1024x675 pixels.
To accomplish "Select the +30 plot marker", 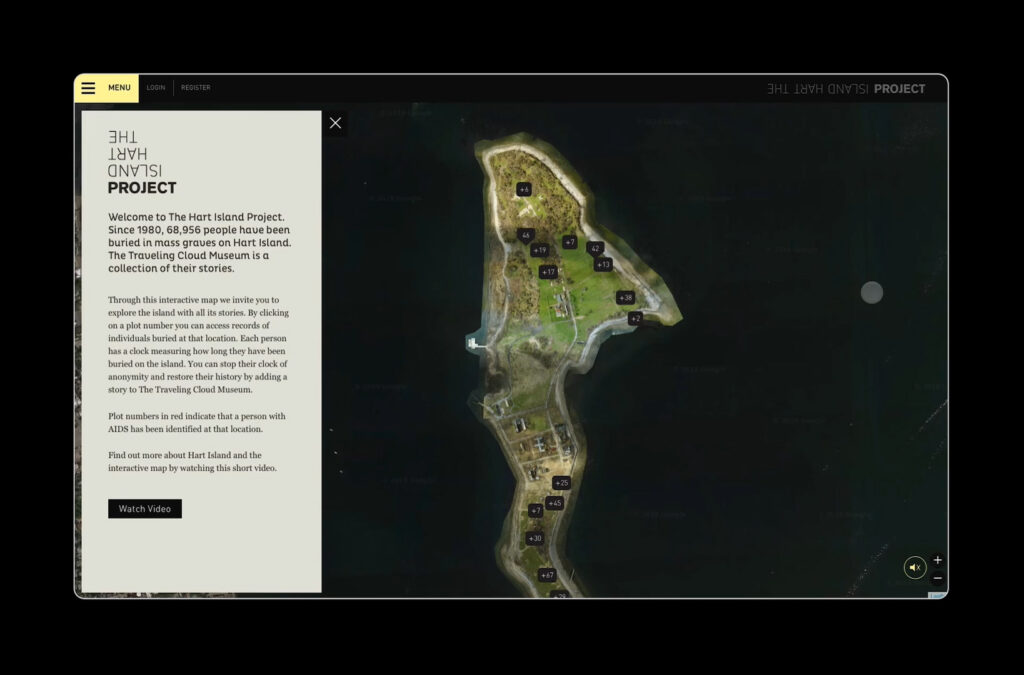I will tap(535, 539).
